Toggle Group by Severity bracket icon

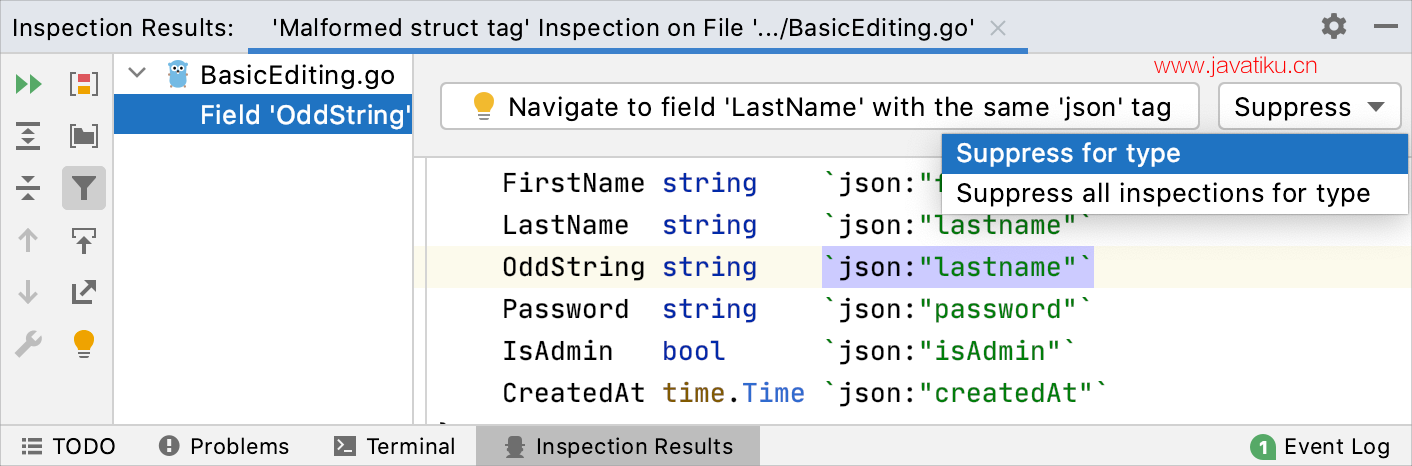click(x=84, y=84)
